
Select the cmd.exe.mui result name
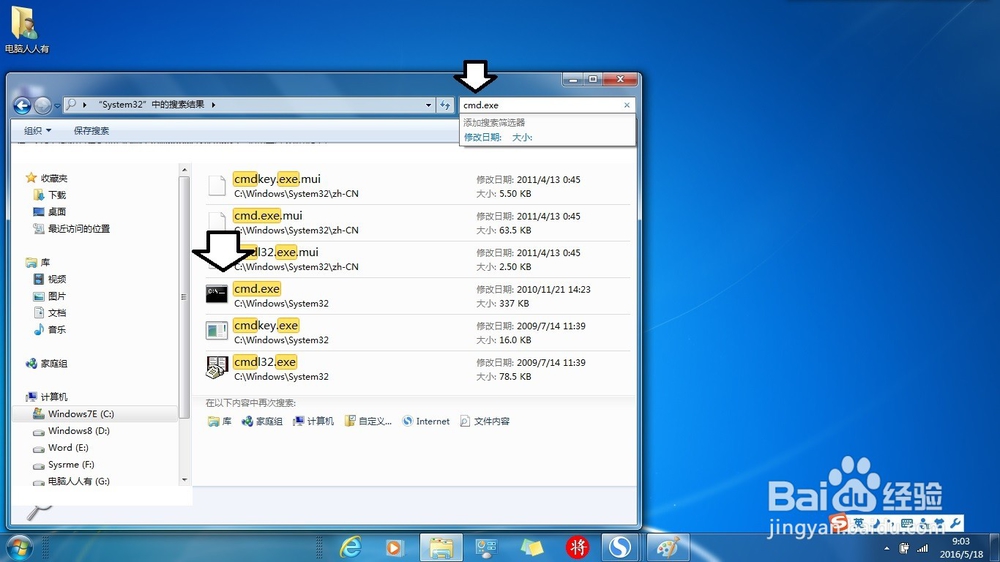[x=268, y=216]
